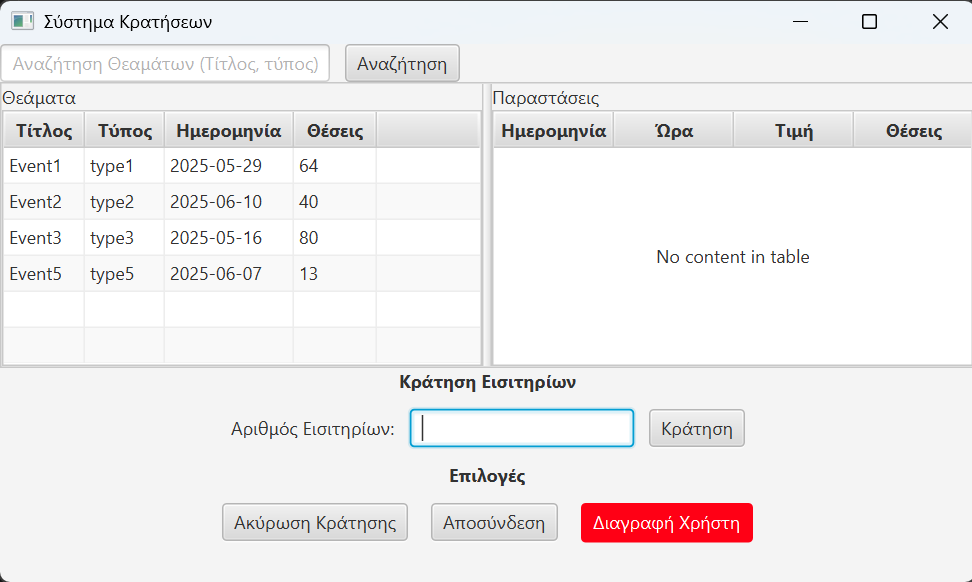Sort events by the Τίτλος column header

click(x=42, y=129)
